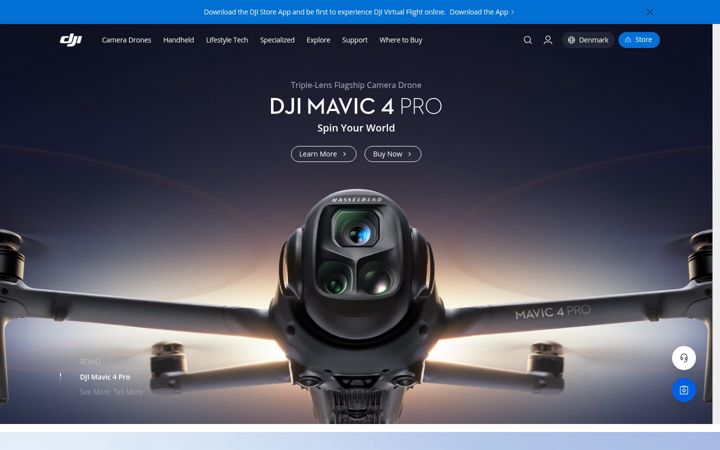Open the search magnifier icon
The image size is (720, 450).
[528, 40]
